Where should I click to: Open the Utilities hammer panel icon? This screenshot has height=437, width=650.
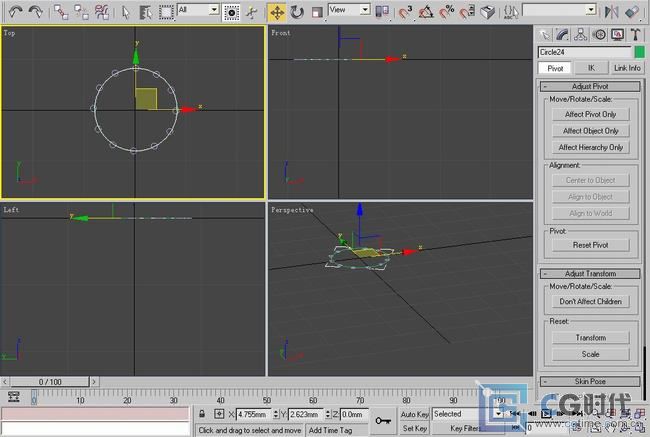click(x=635, y=33)
